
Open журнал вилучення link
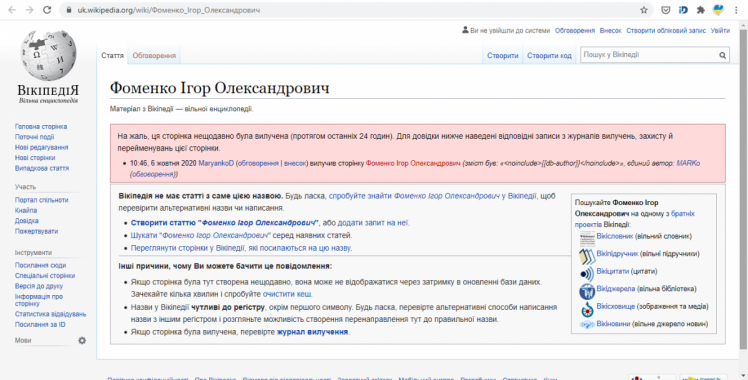312,332
